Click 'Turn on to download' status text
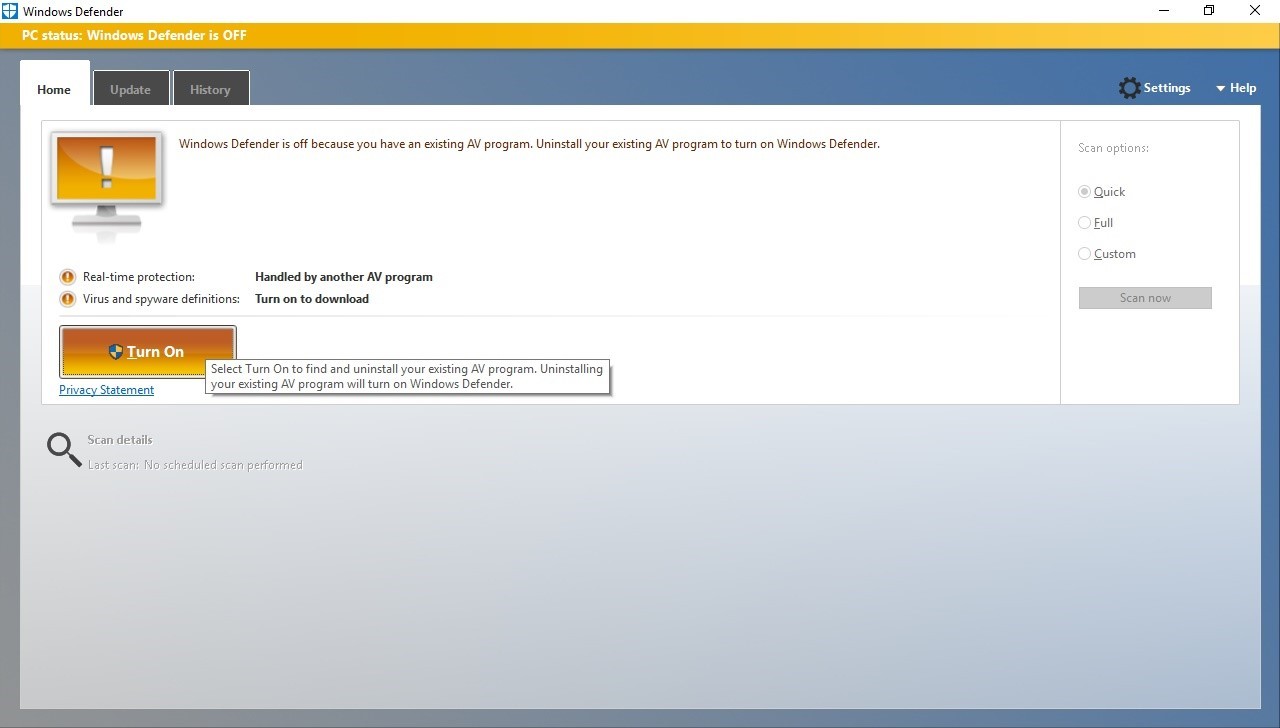Image resolution: width=1280 pixels, height=728 pixels. (x=312, y=299)
